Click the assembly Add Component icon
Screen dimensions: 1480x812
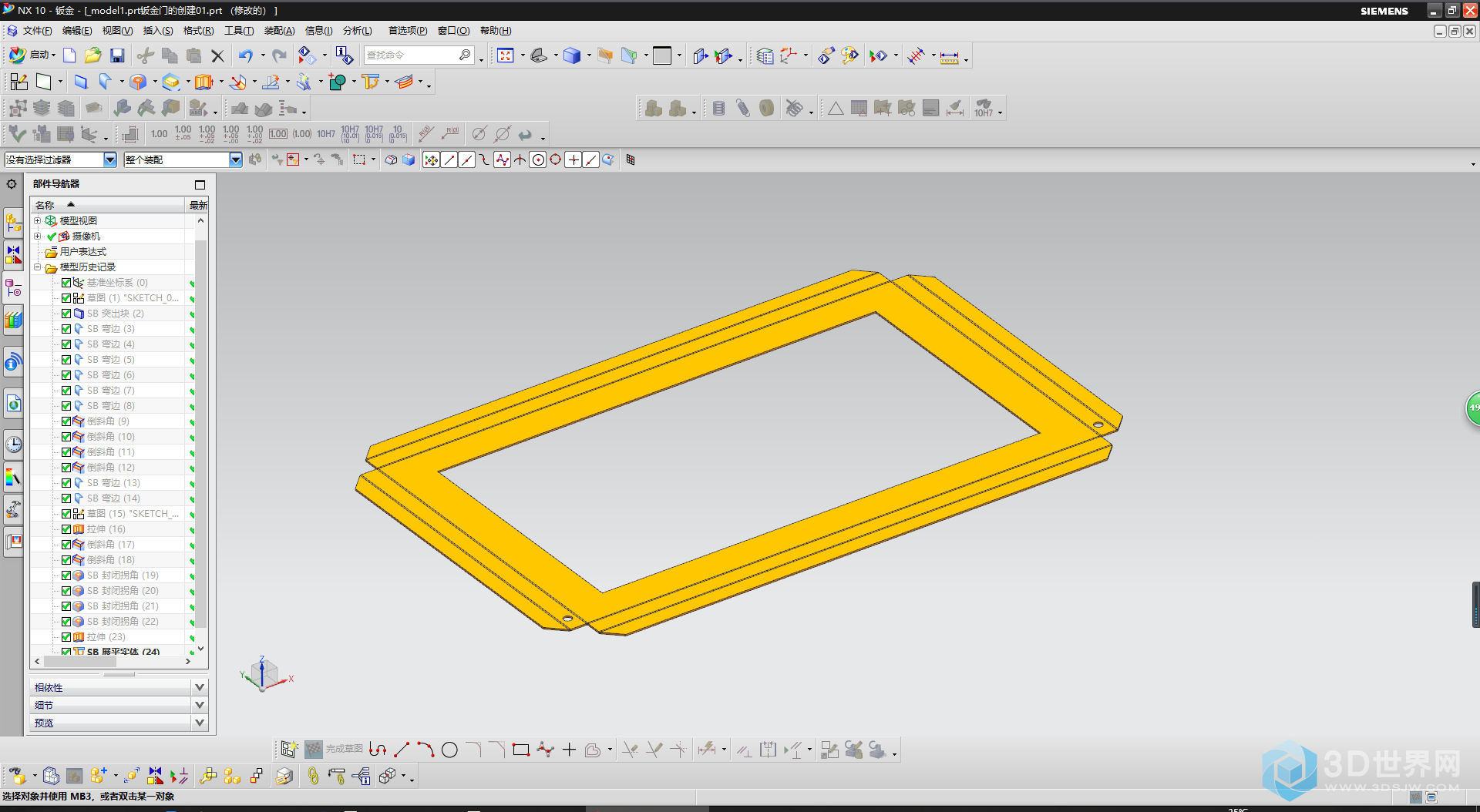(98, 776)
